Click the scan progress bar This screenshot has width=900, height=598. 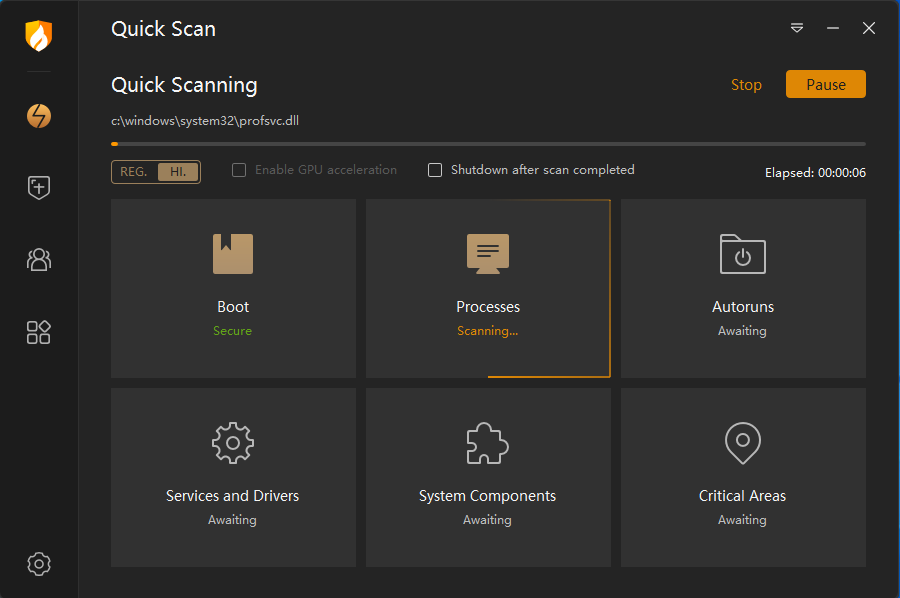(488, 144)
